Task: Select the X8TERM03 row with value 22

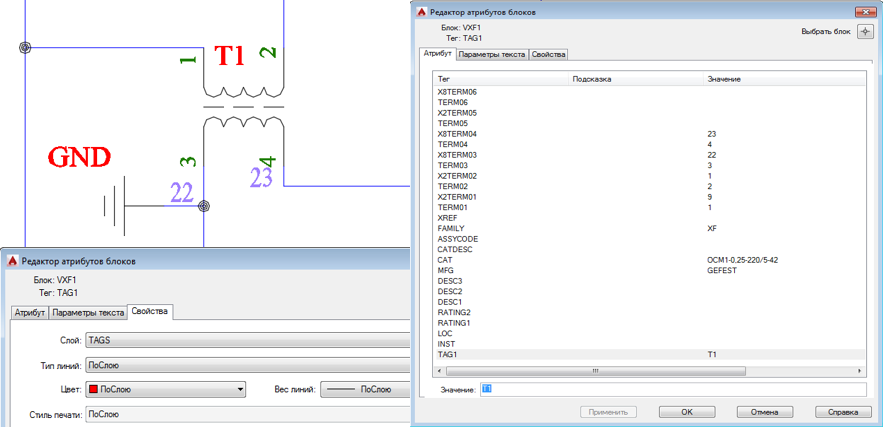Action: tap(649, 155)
